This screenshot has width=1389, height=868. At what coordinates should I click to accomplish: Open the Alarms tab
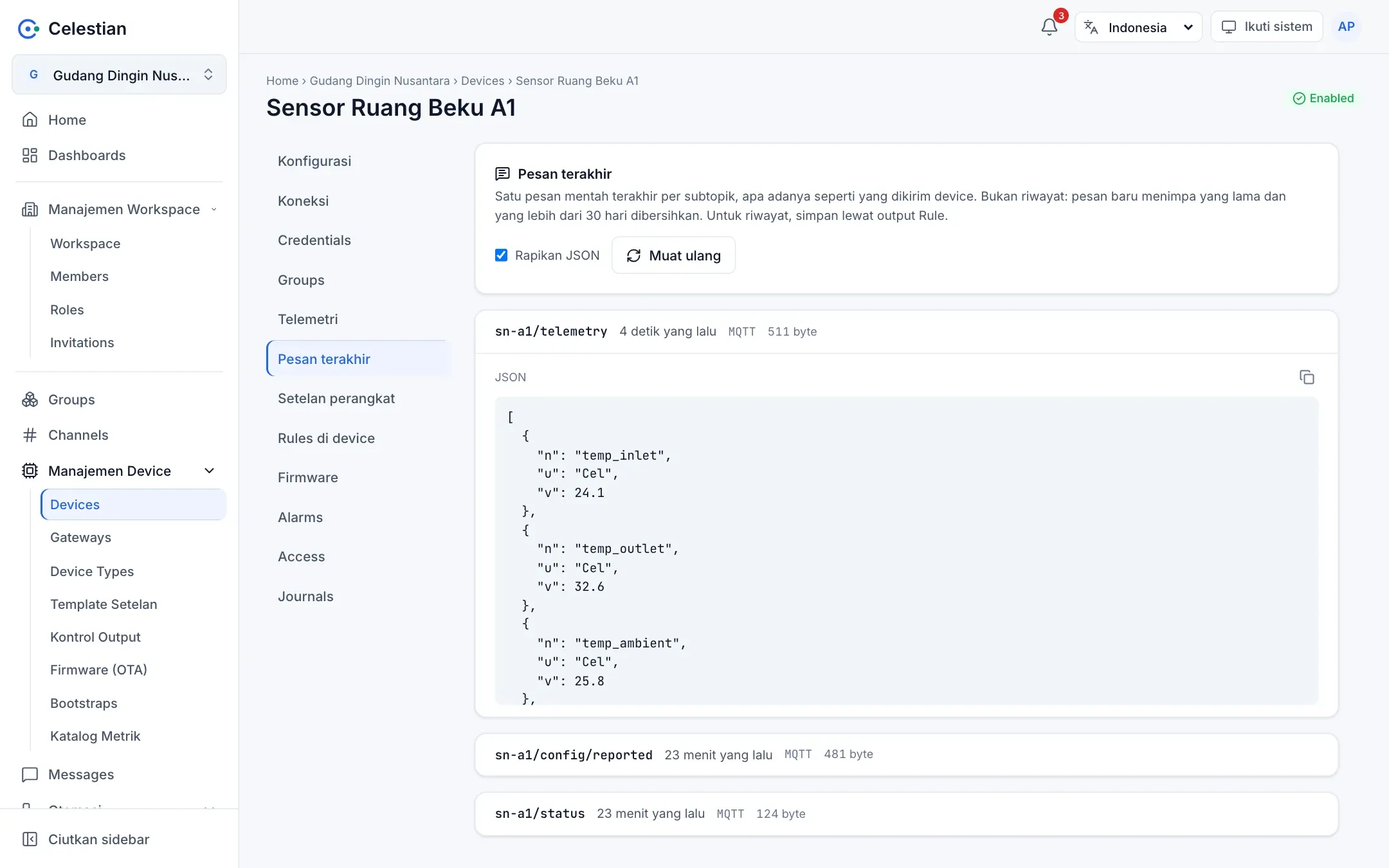pos(358,518)
